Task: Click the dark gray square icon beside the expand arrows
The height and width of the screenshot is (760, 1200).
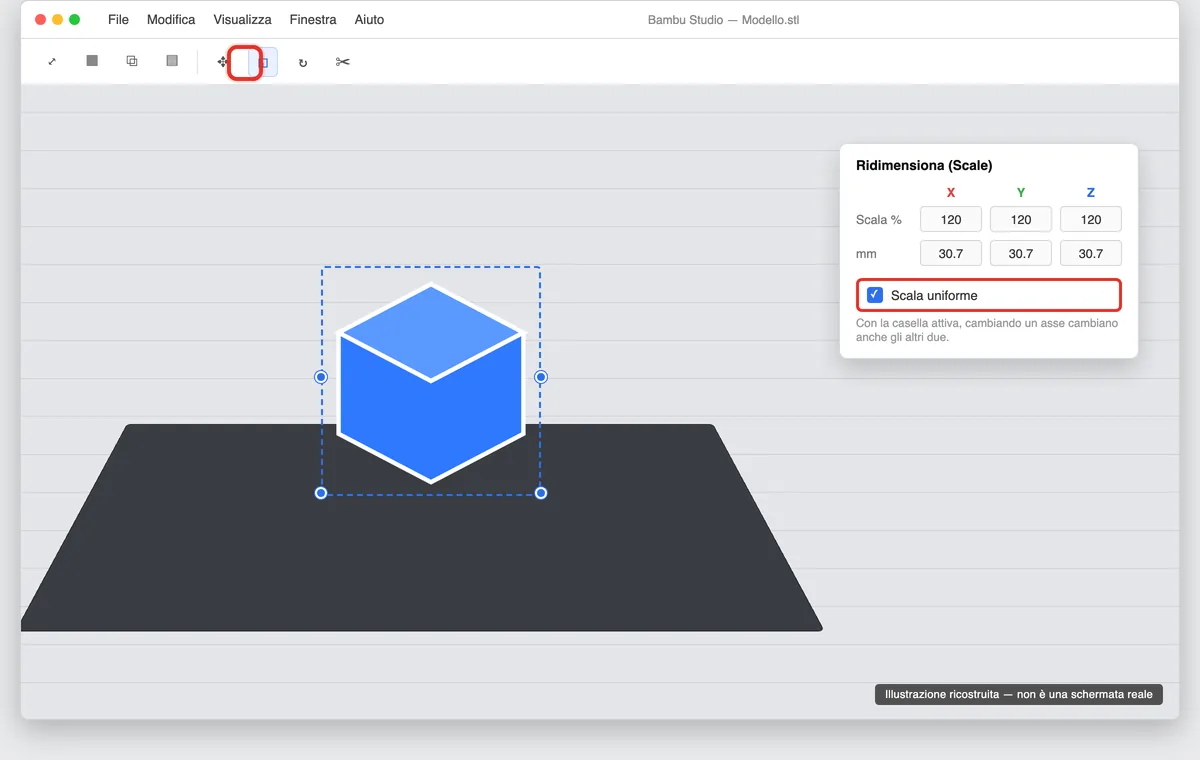Action: 92,62
